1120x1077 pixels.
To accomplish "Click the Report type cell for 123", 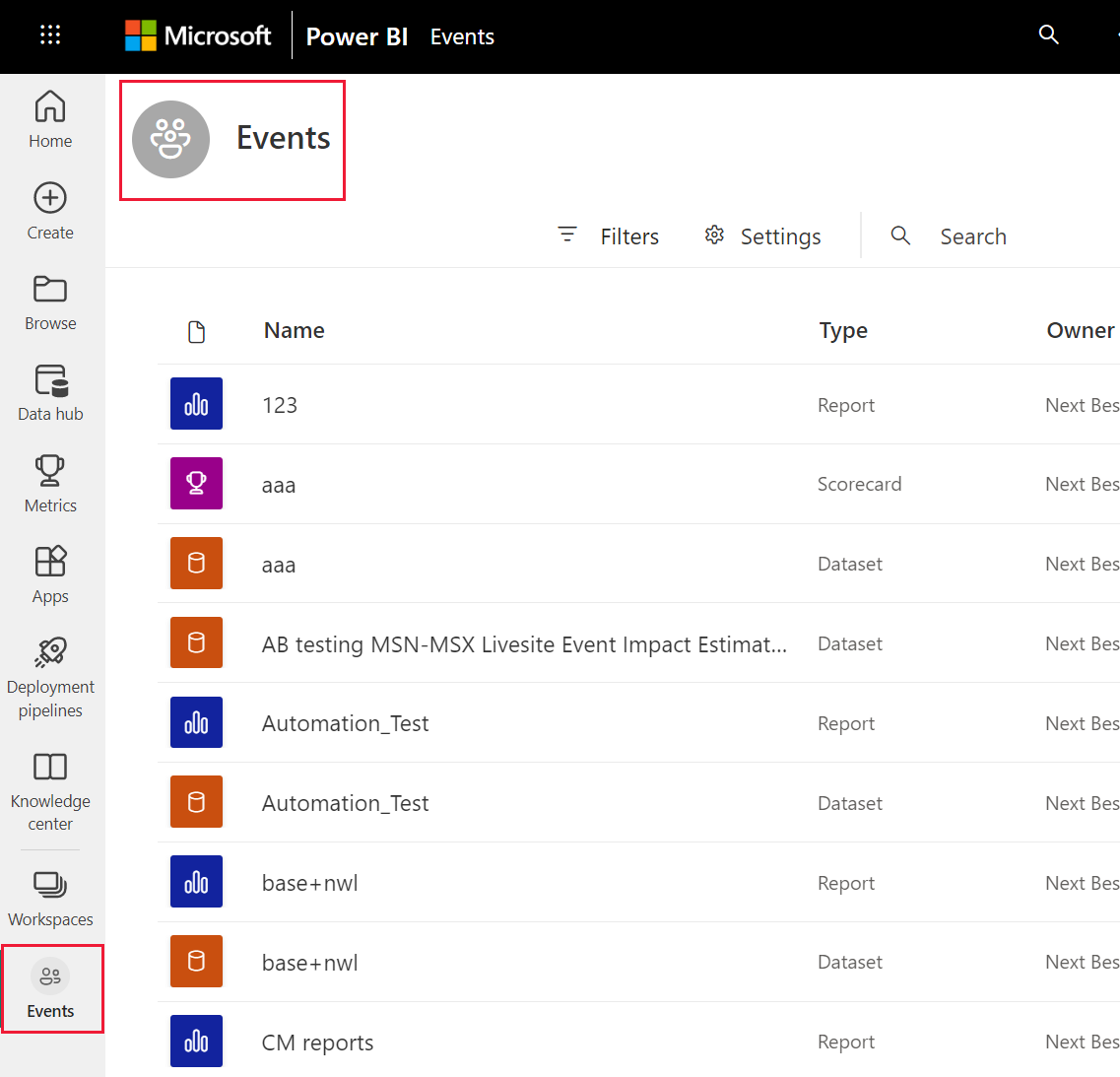I will [846, 405].
